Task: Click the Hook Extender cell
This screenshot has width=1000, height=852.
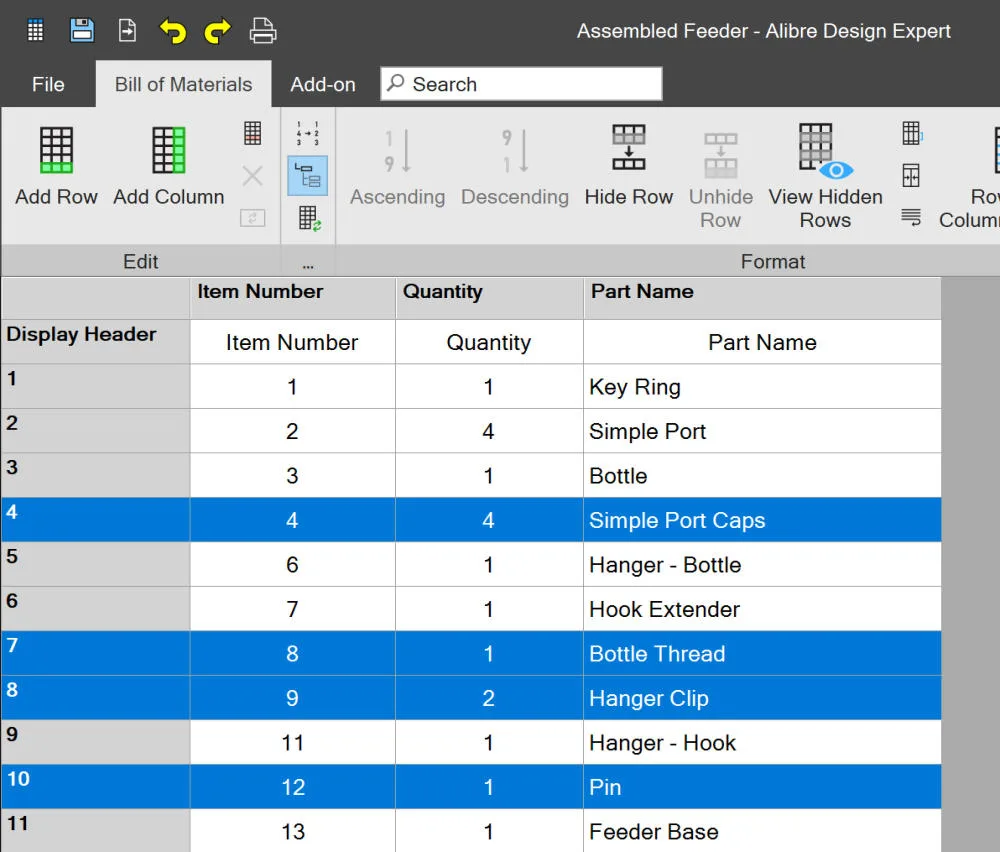Action: pyautogui.click(x=762, y=609)
